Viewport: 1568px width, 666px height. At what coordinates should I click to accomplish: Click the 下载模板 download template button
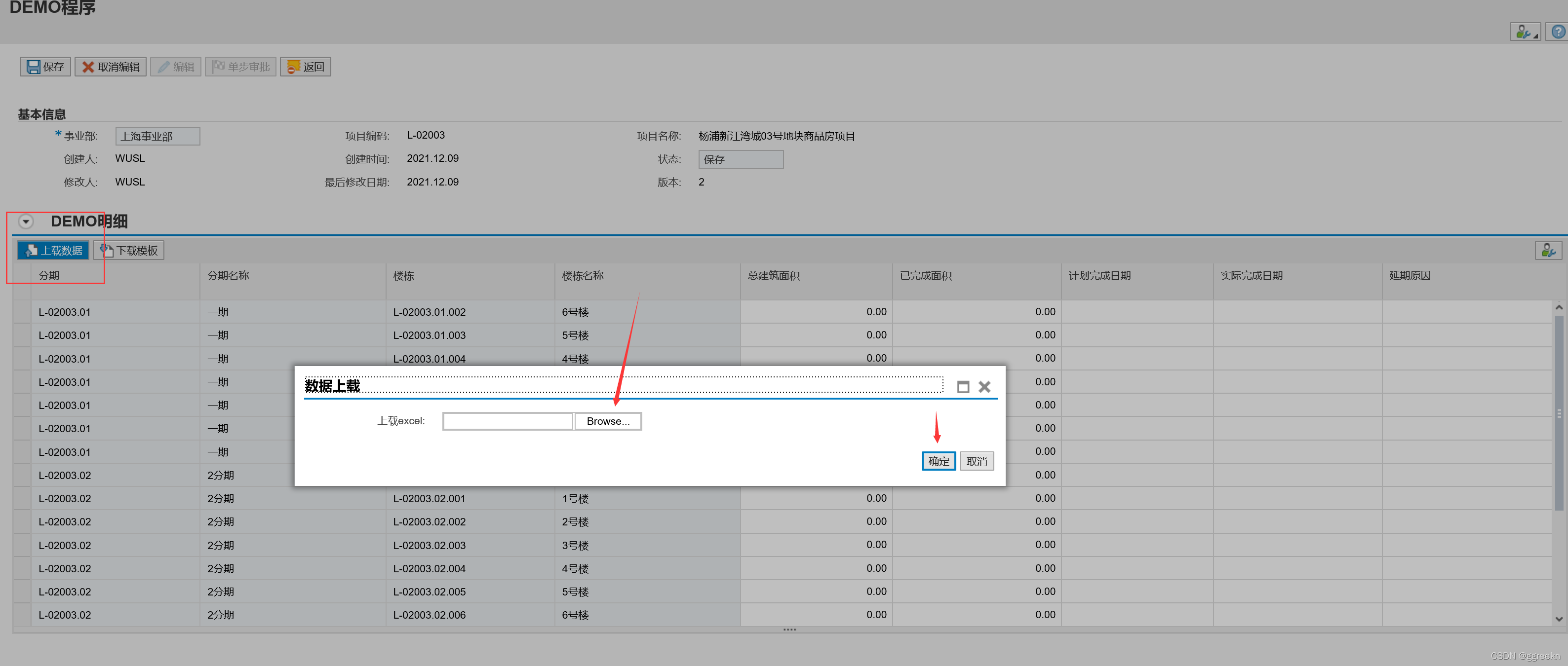click(x=128, y=251)
